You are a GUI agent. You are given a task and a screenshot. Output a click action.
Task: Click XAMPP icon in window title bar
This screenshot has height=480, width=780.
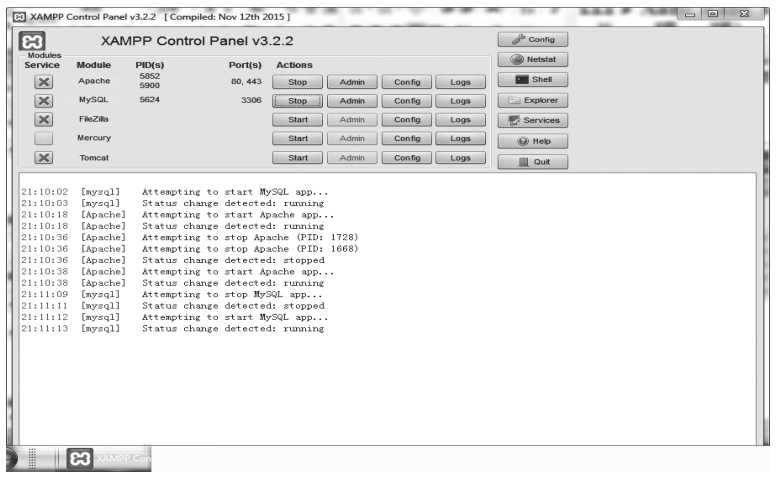pyautogui.click(x=19, y=17)
